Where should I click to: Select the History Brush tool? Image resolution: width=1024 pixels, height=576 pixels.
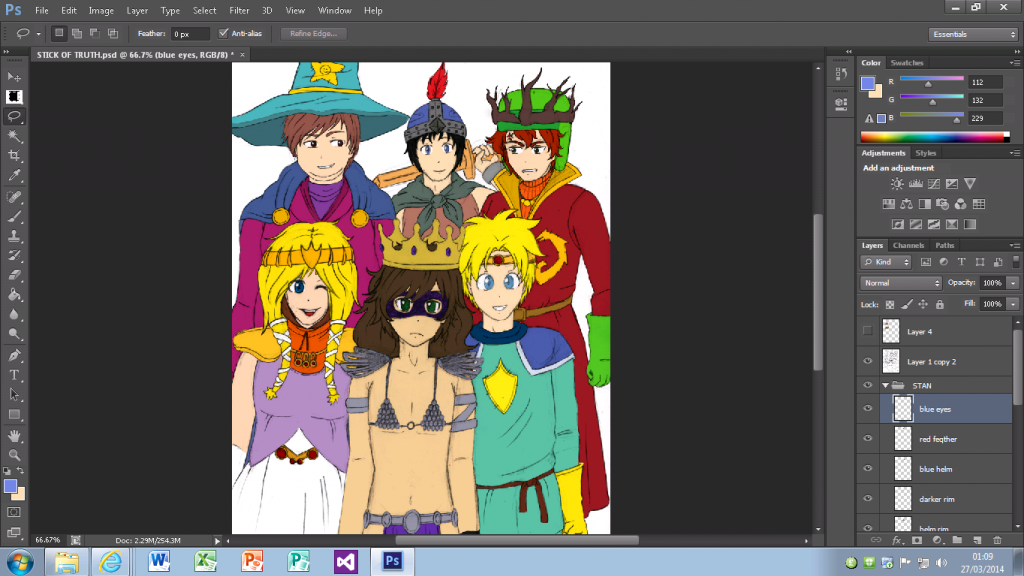(x=14, y=255)
